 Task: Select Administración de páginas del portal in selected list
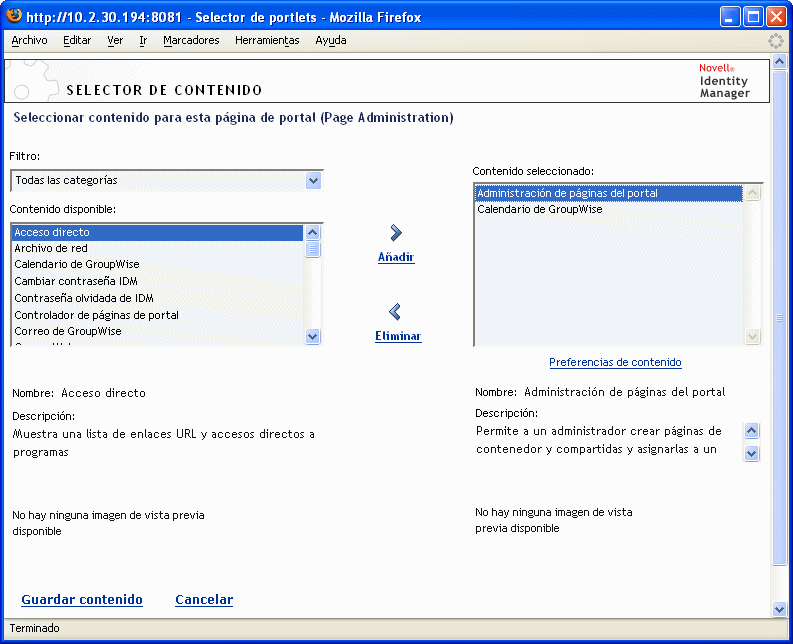click(x=608, y=193)
